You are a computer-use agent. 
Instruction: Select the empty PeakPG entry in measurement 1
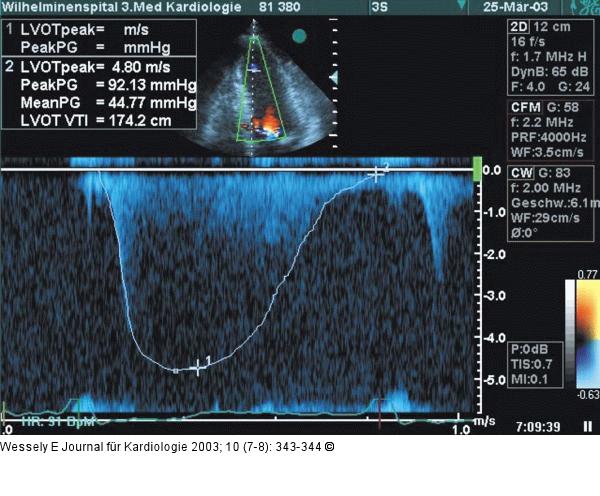click(x=95, y=47)
